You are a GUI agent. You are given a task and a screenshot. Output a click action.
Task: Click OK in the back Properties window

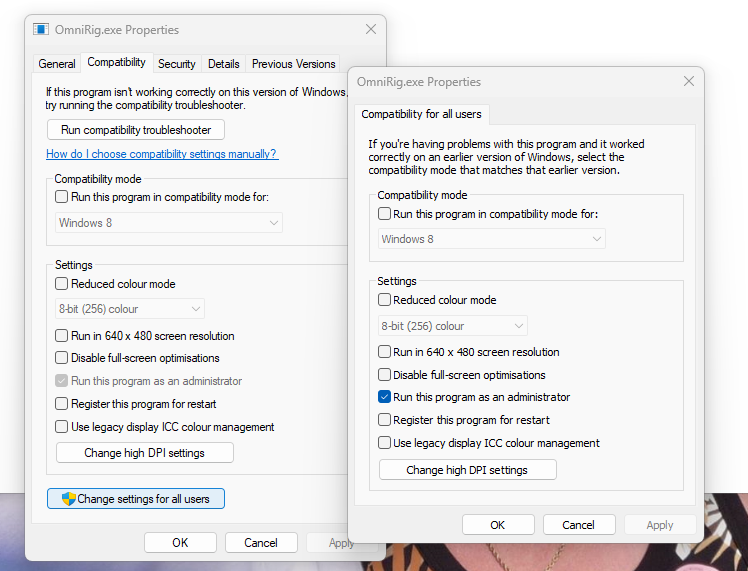click(180, 543)
